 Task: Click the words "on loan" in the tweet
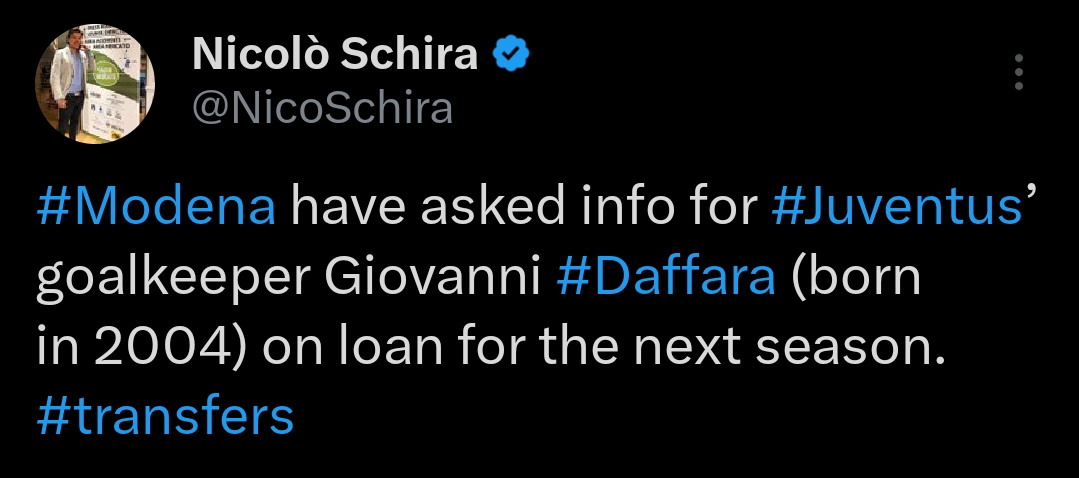[x=352, y=348]
